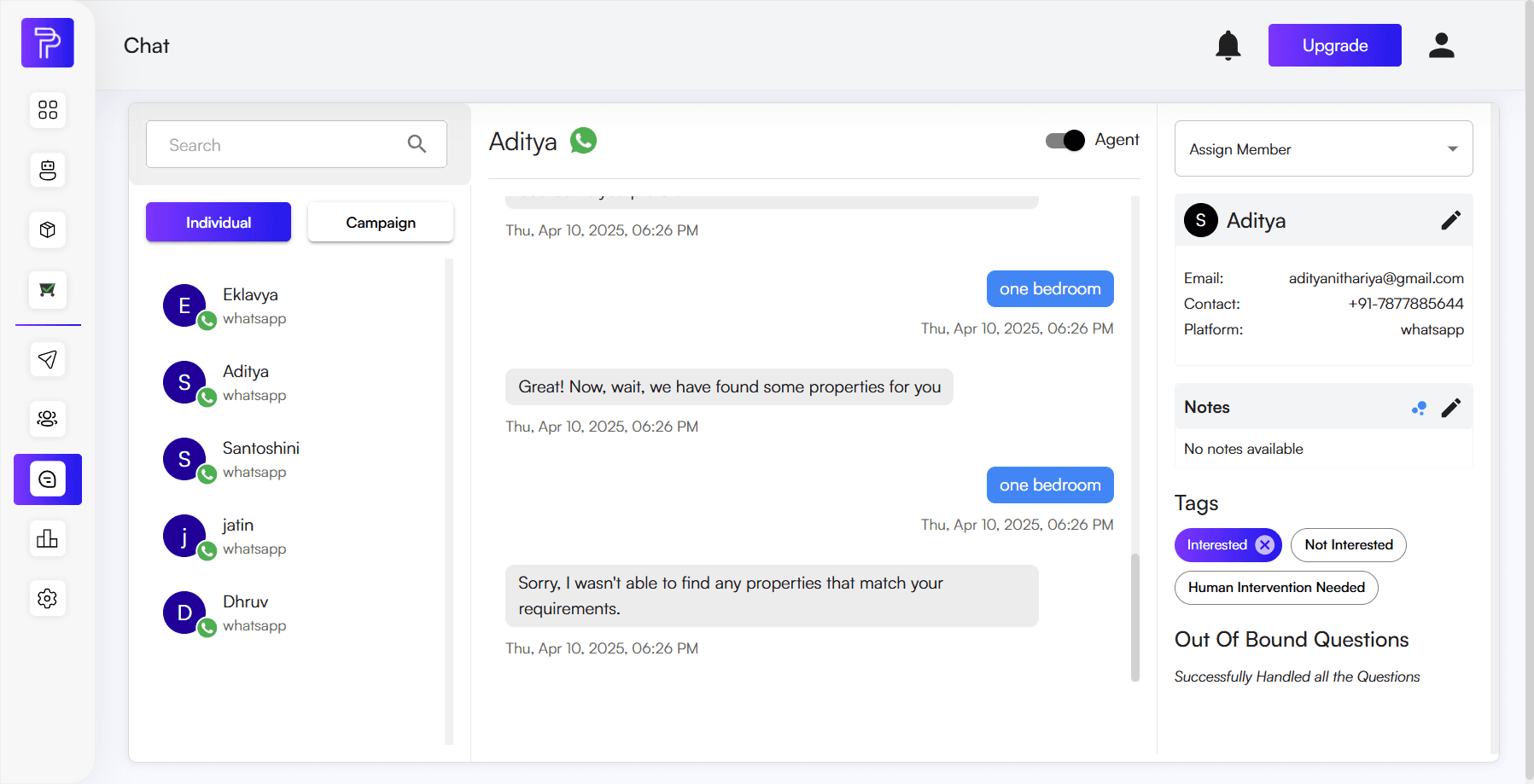
Task: Remove the Interested tag
Action: 1263,544
